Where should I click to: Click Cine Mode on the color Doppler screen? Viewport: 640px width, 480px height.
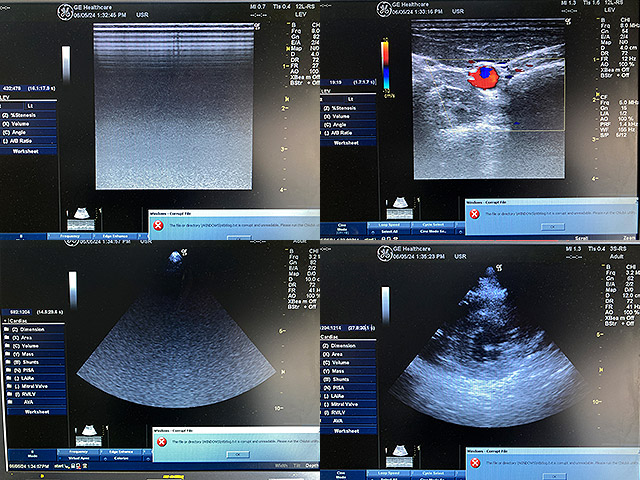point(342,227)
